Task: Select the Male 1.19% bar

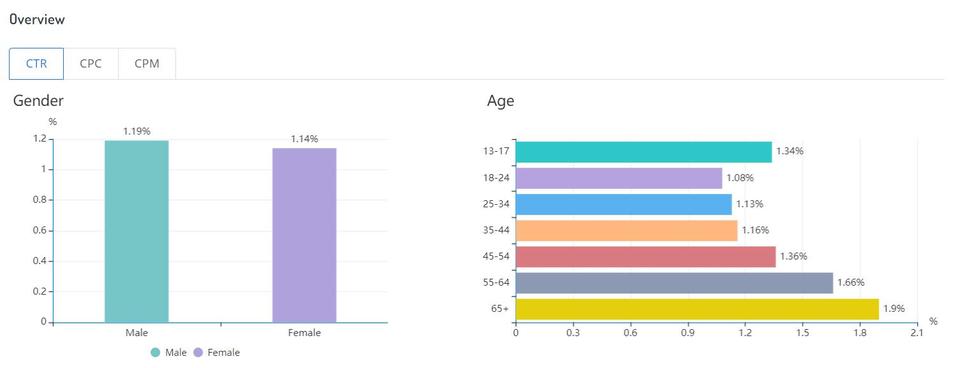Action: pos(137,231)
